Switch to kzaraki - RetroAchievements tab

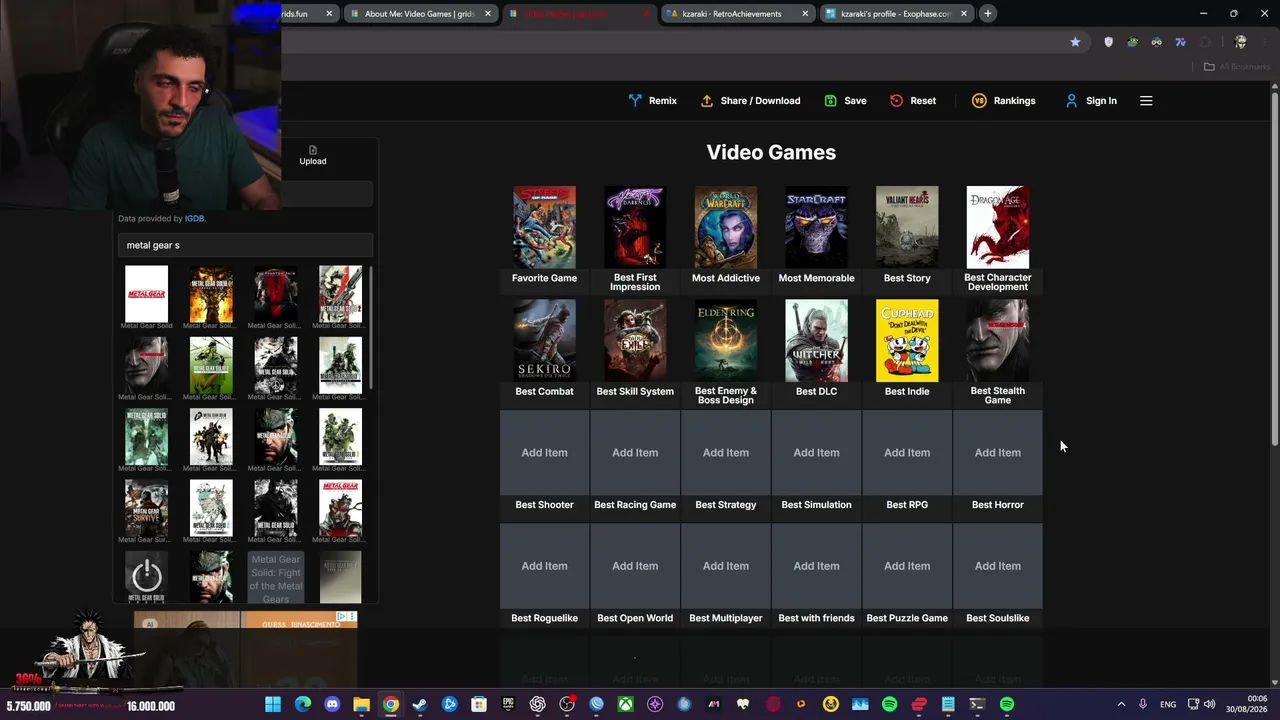(x=739, y=14)
